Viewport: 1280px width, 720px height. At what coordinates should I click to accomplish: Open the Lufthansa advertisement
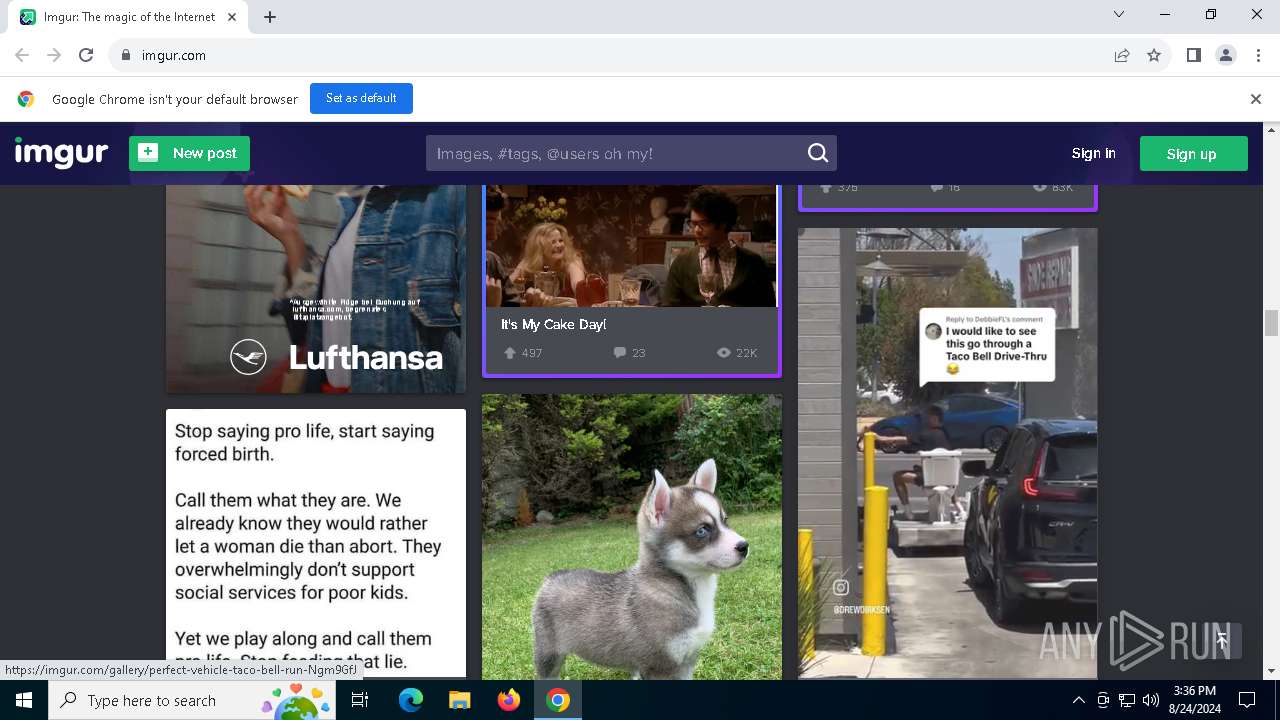pos(316,288)
